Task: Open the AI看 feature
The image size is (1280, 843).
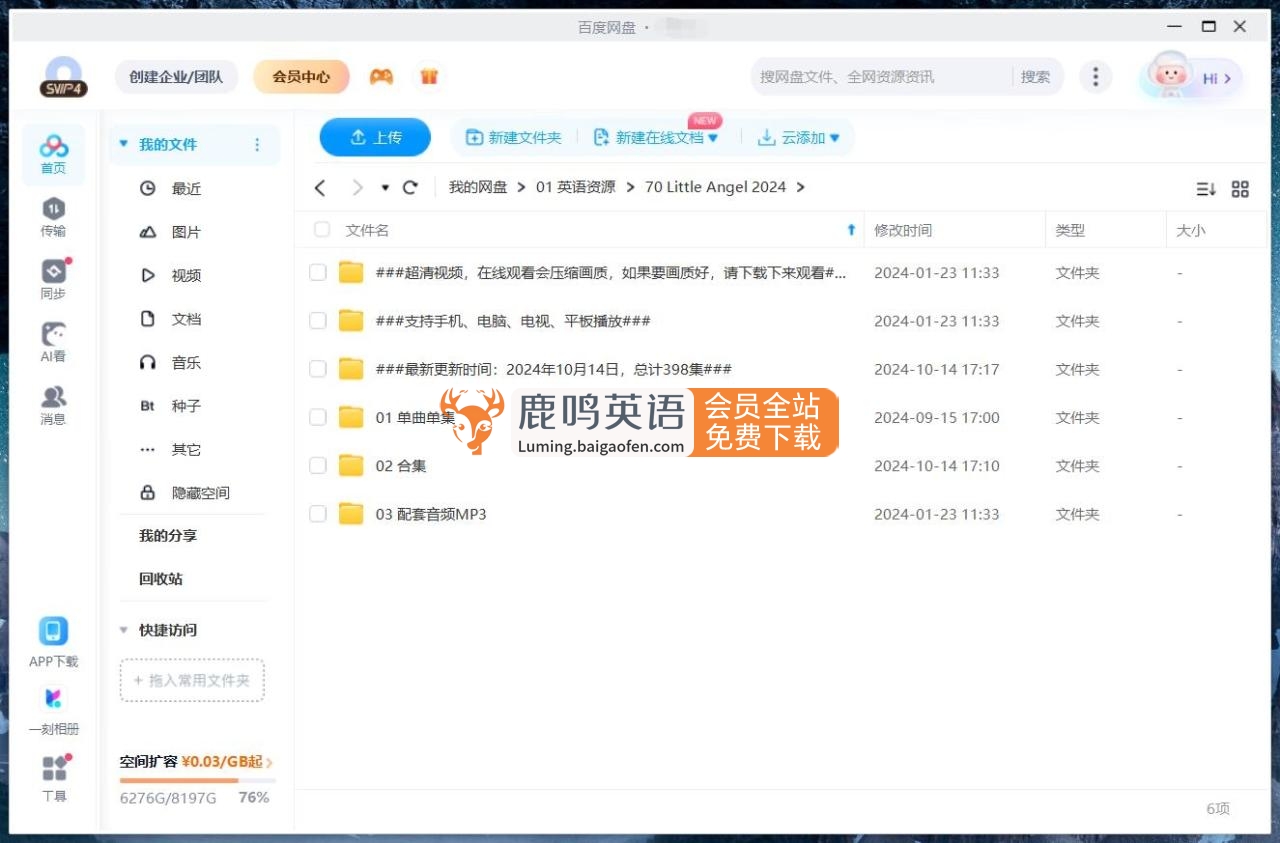Action: (x=53, y=342)
